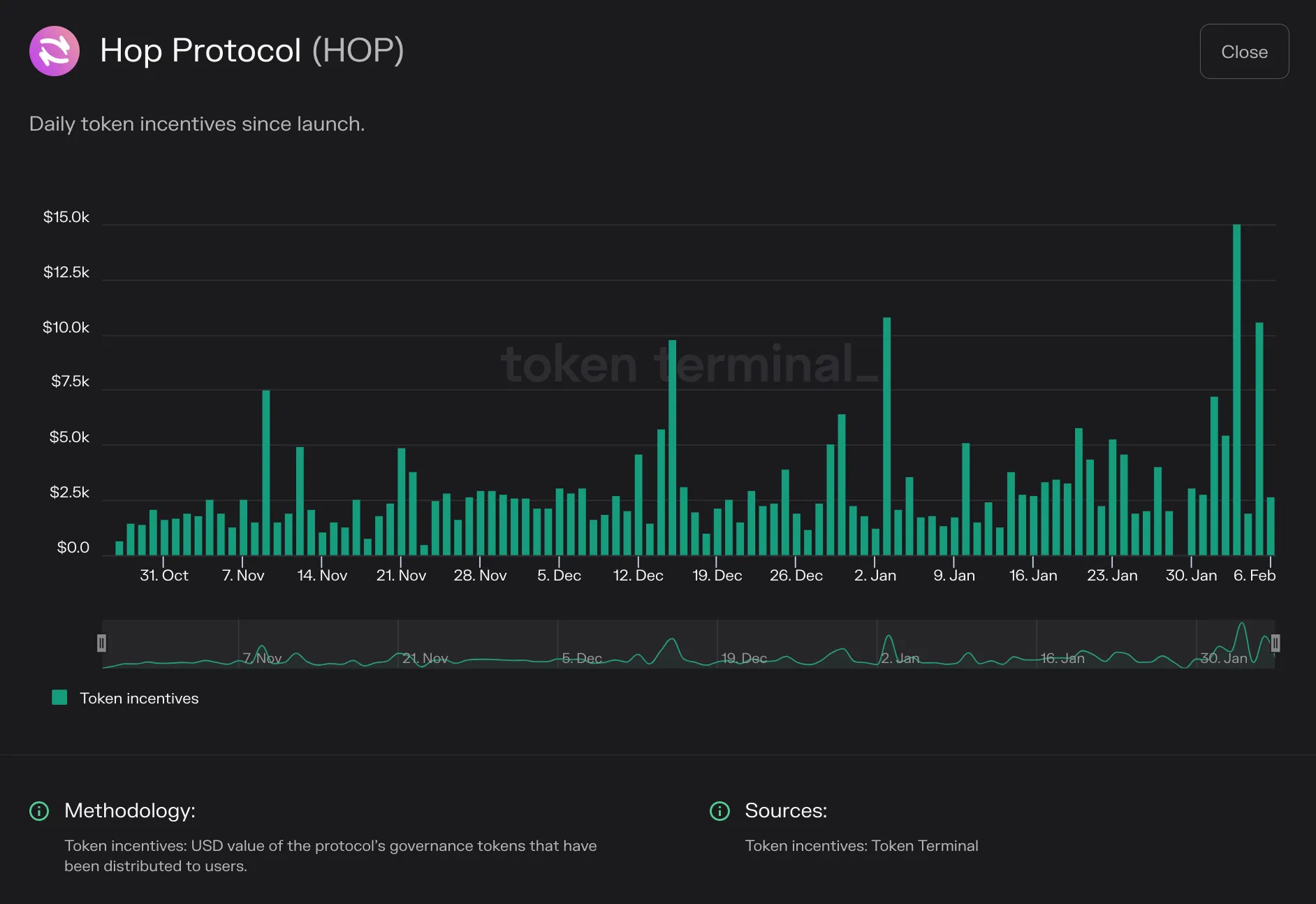Click the 28. Nov x-axis label
The width and height of the screenshot is (1316, 904).
[x=480, y=576]
